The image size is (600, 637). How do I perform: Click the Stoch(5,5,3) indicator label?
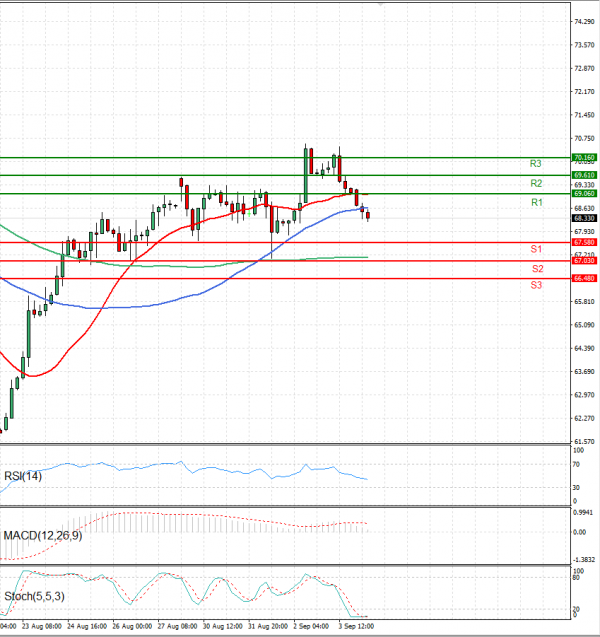click(x=34, y=596)
